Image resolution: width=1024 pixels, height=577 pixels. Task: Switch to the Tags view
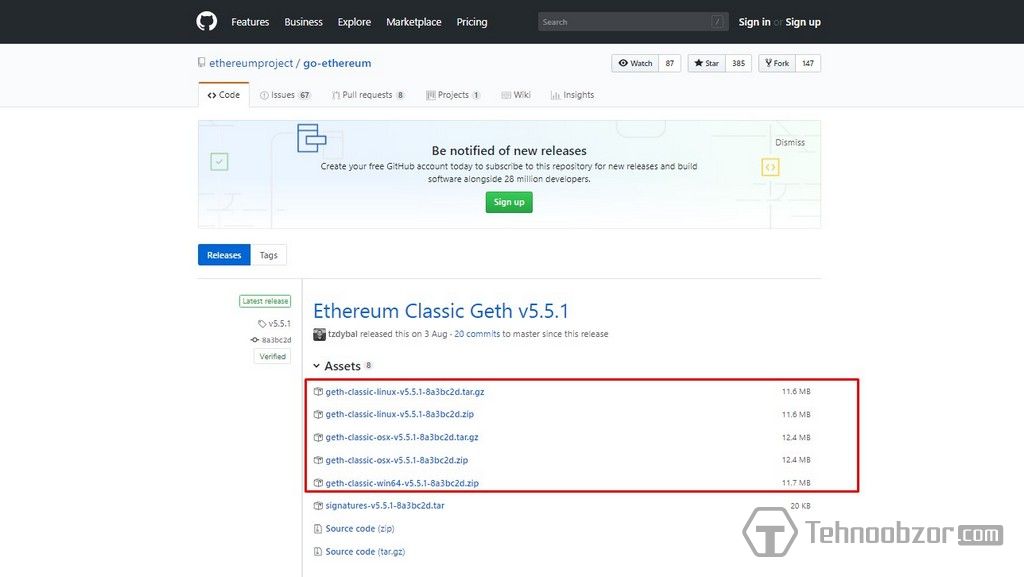click(268, 255)
